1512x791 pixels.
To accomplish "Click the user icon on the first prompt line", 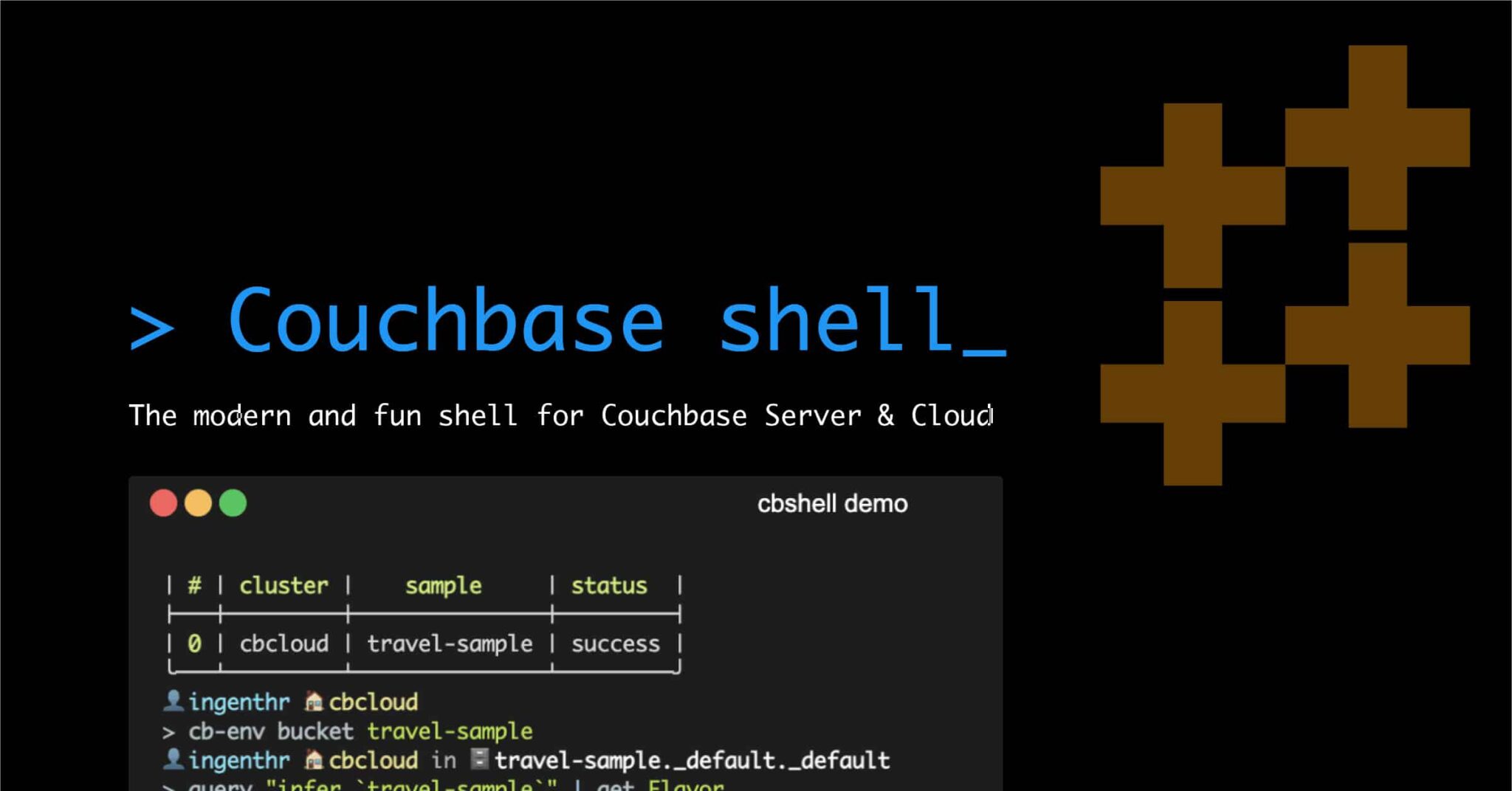I will pos(173,700).
